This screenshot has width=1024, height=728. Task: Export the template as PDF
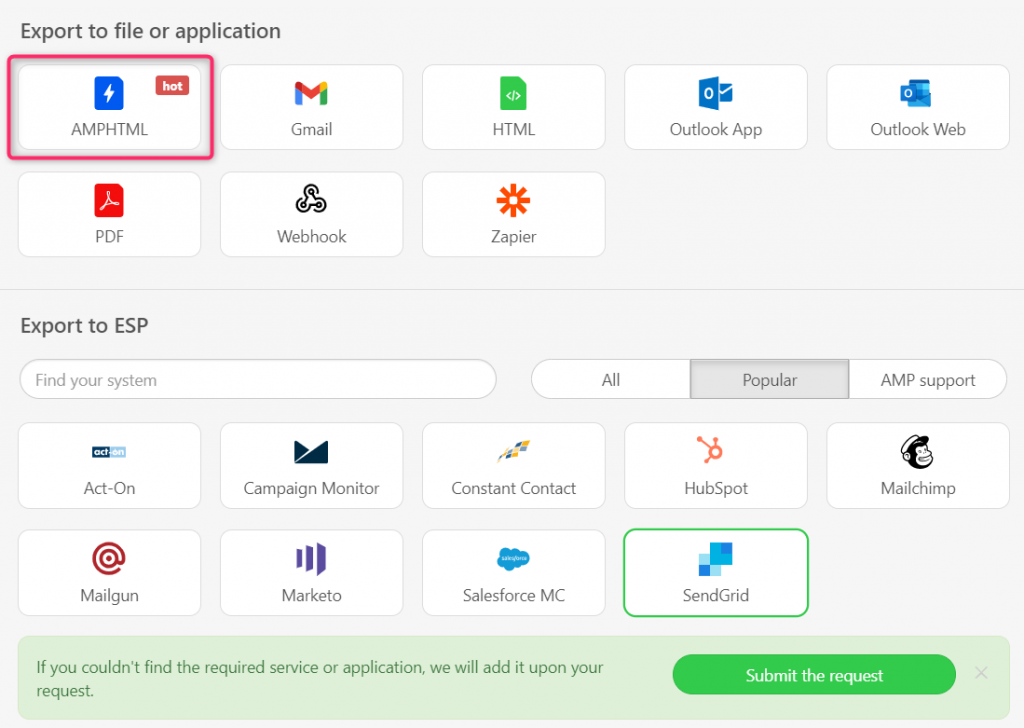(109, 214)
